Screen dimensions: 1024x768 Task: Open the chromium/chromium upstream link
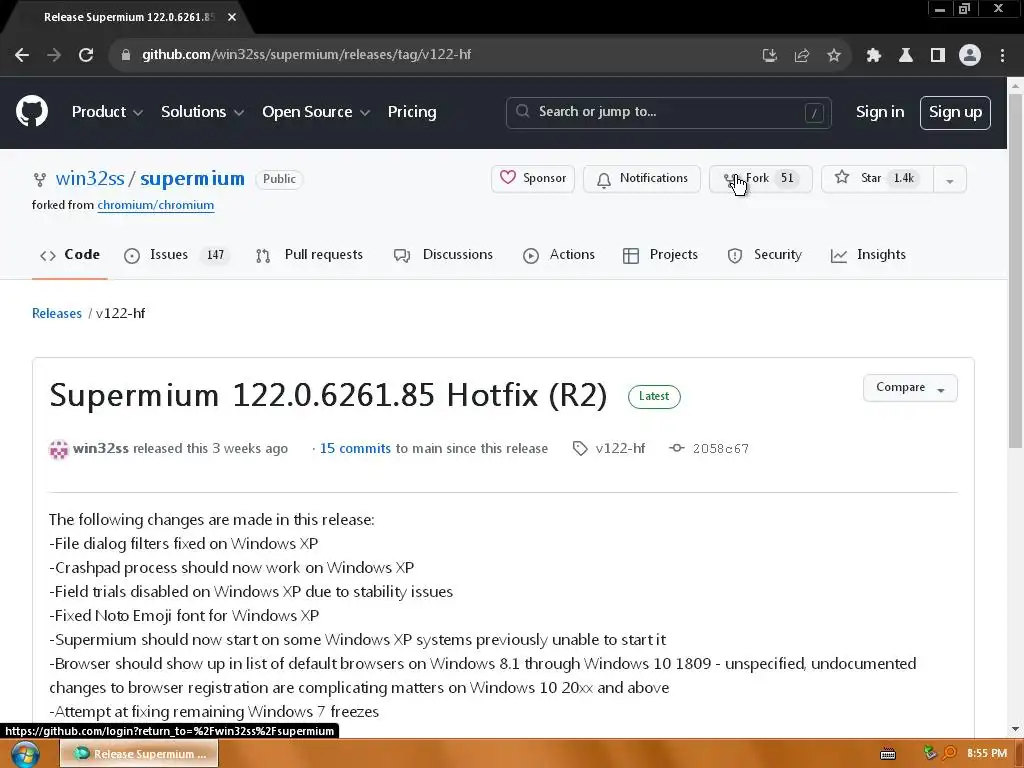tap(155, 205)
